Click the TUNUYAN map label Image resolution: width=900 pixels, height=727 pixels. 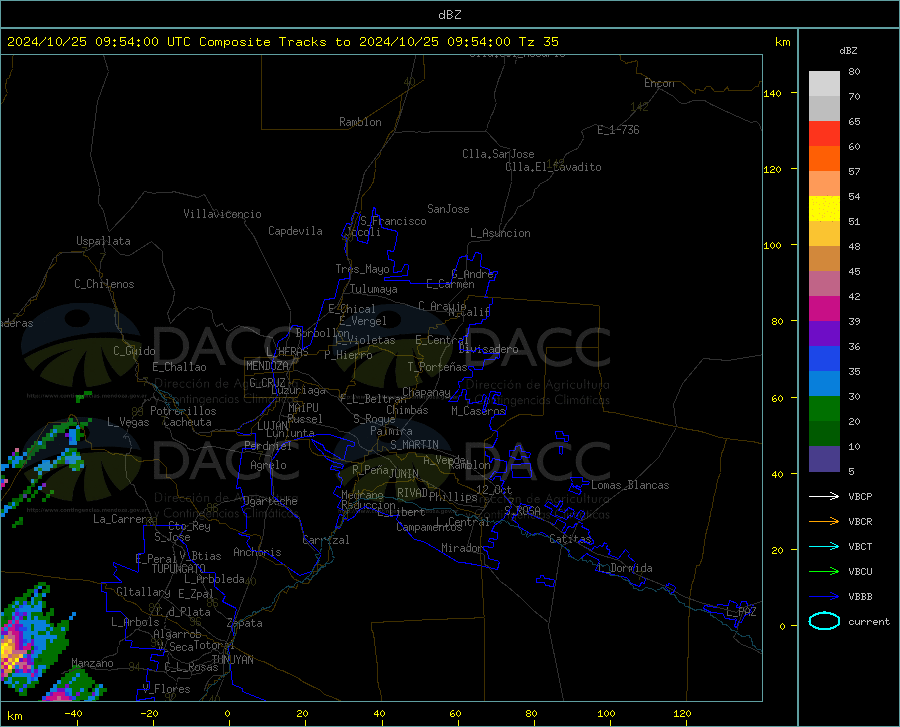click(232, 660)
